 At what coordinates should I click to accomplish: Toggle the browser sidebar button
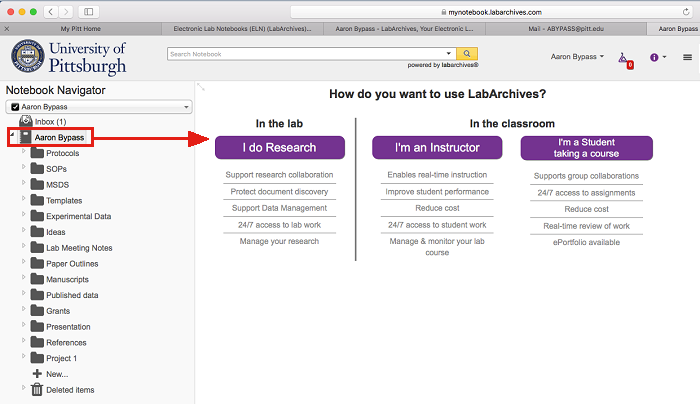coord(88,12)
